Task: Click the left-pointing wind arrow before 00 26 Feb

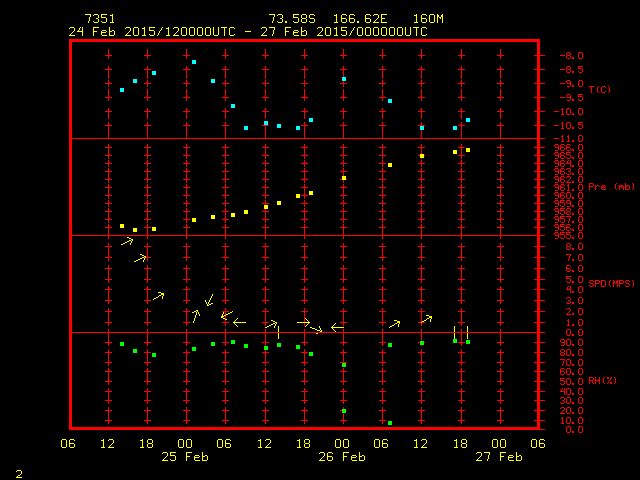Action: (x=337, y=327)
